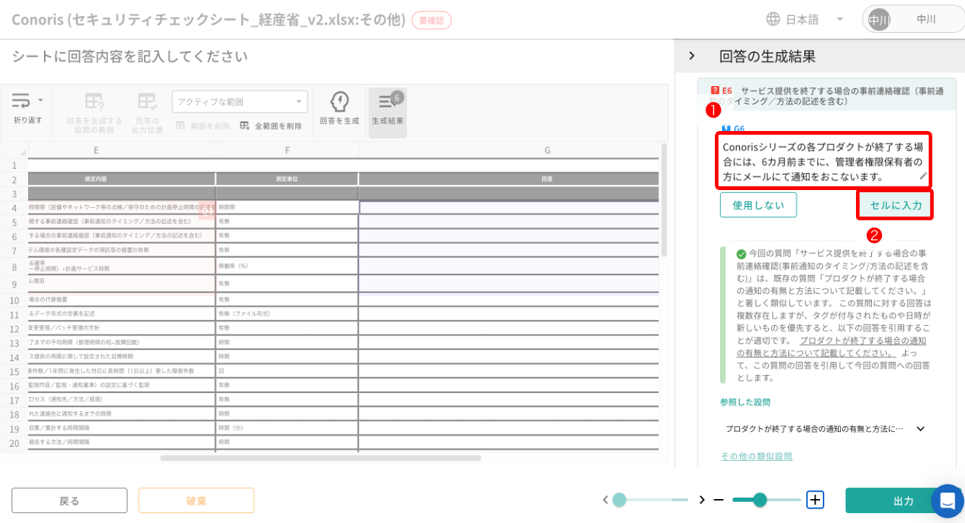Screen dimensions: 965x523
Task: Click the セルに入力 button
Action: point(895,205)
